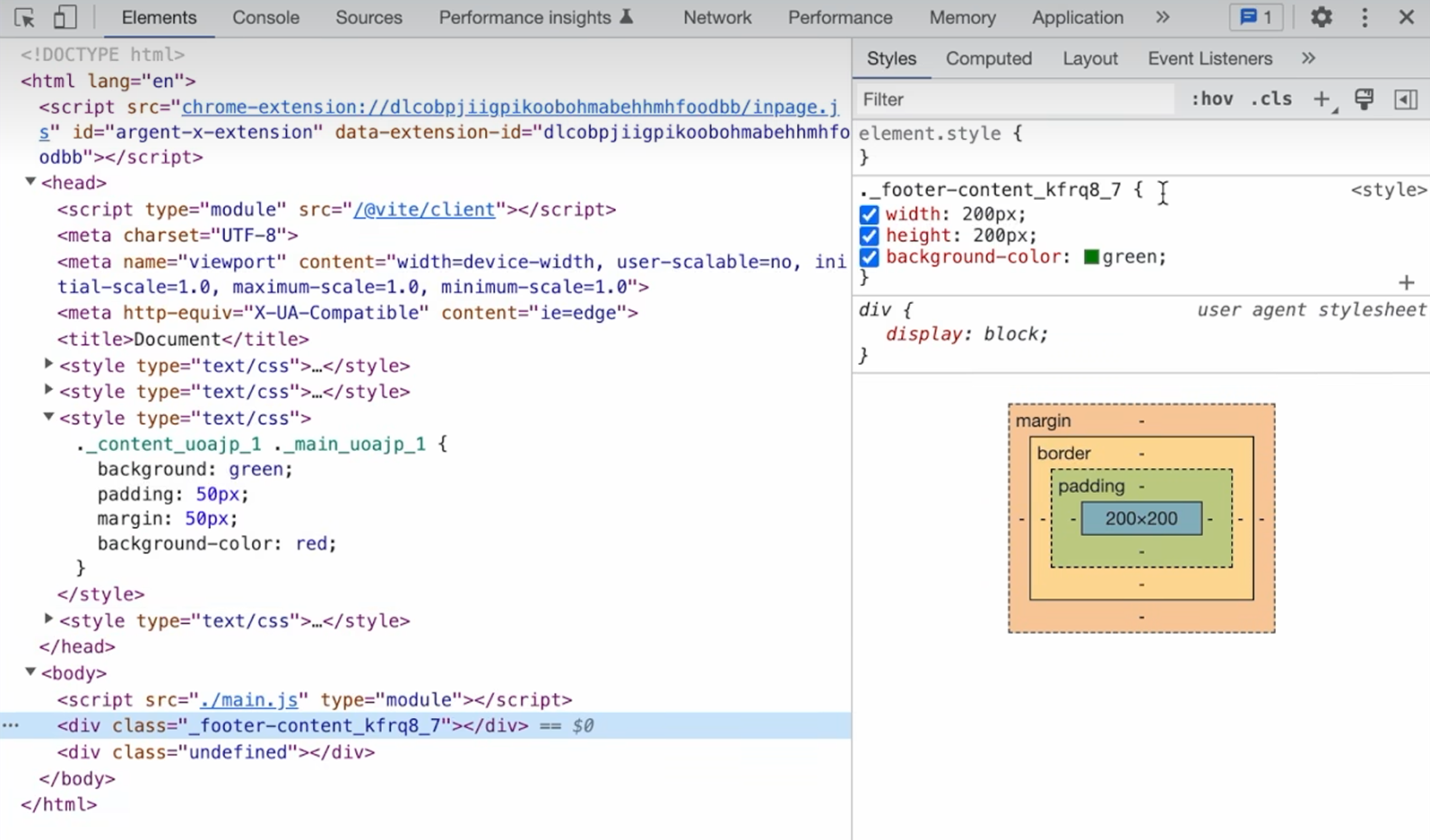Open the Application tab
1430x840 pixels.
click(x=1077, y=18)
